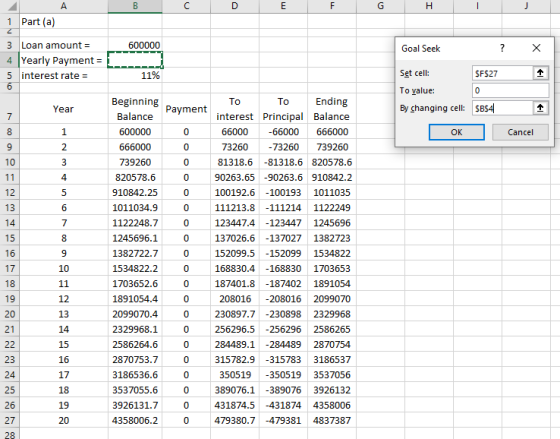Image resolution: width=560 pixels, height=439 pixels.
Task: Select year 10 Beginning Balance cell 1534822.2
Action: click(x=135, y=268)
